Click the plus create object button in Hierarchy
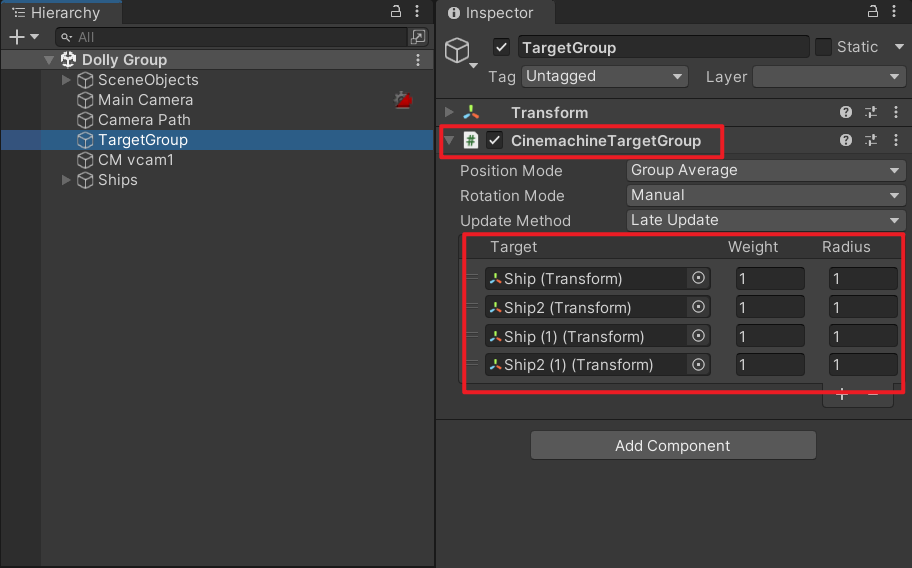912x568 pixels. coord(17,37)
